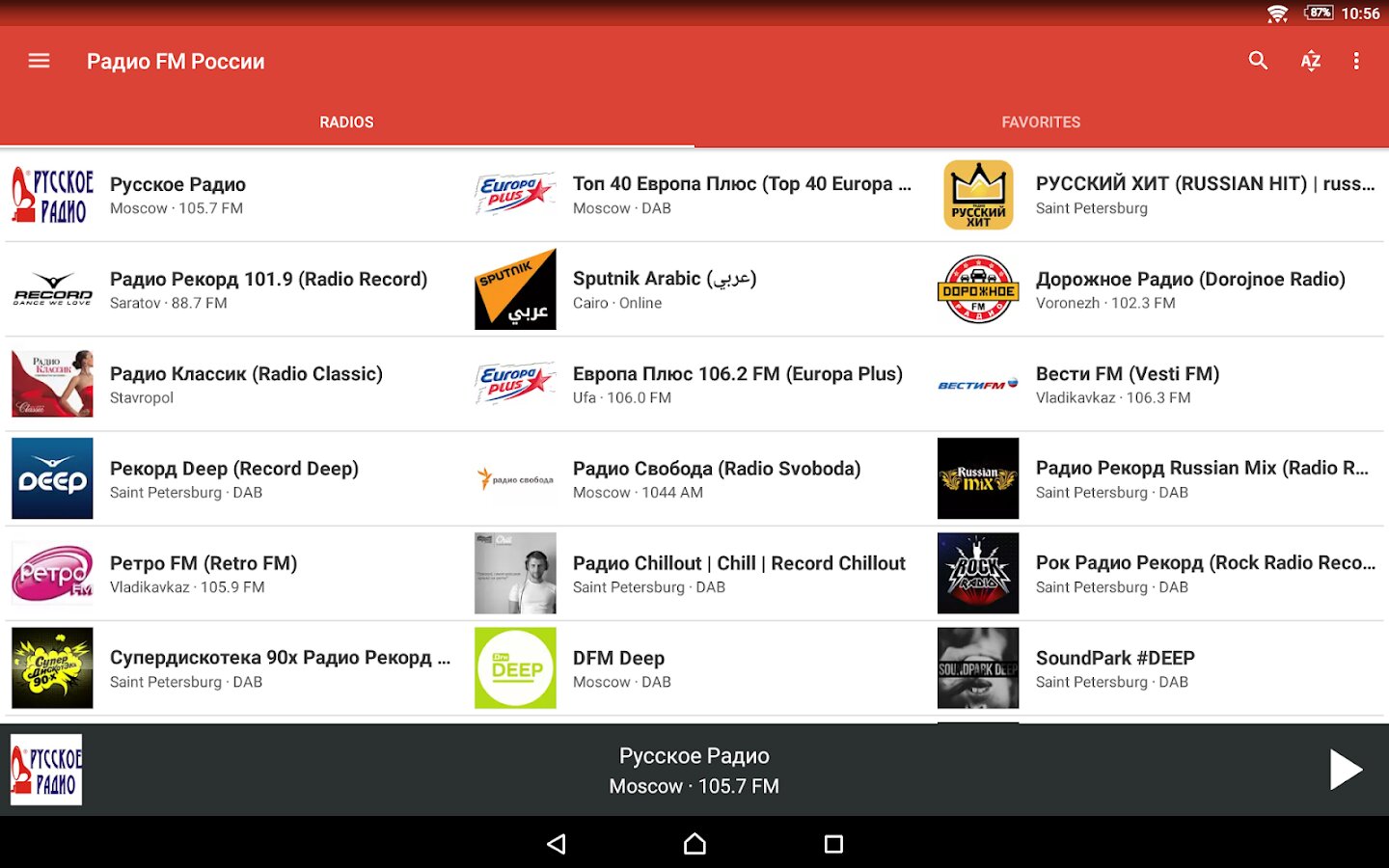
Task: Play the current station with play button
Action: coord(1345,770)
